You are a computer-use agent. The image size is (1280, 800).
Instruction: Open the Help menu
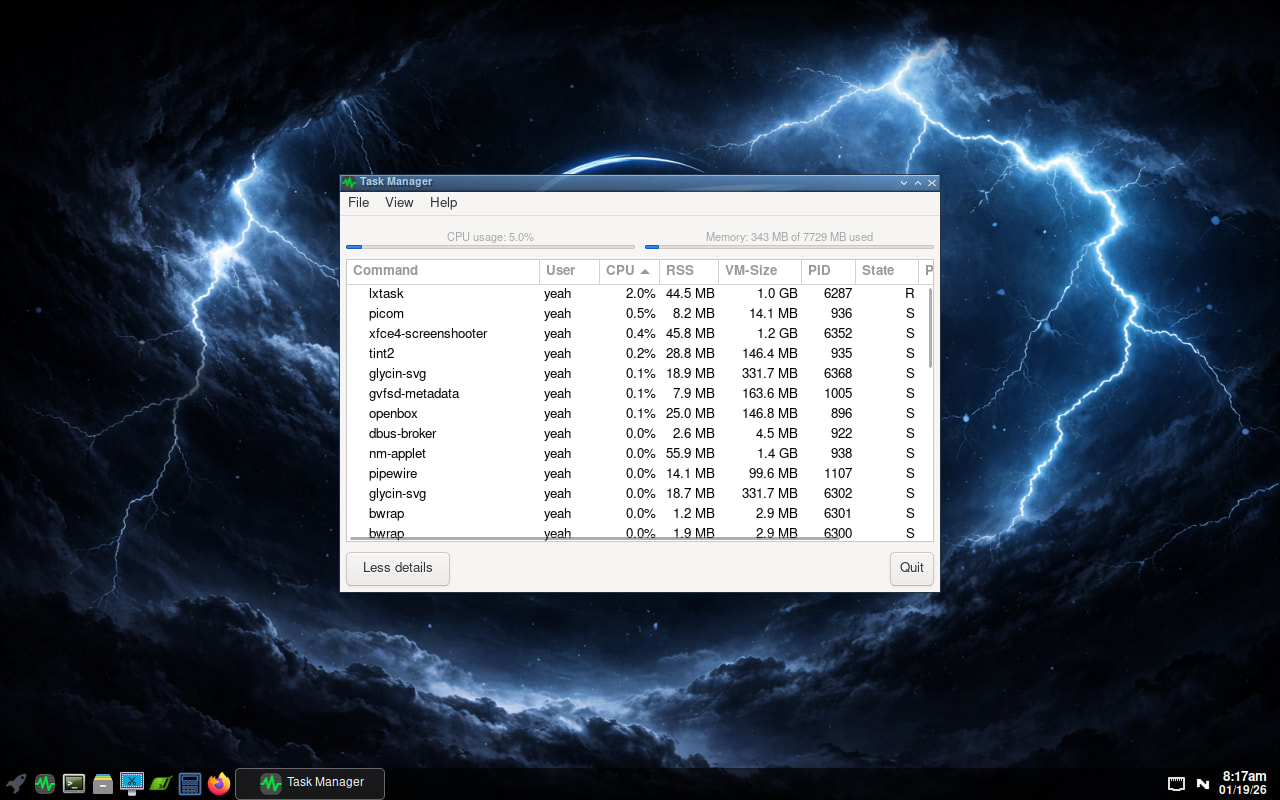coord(443,203)
